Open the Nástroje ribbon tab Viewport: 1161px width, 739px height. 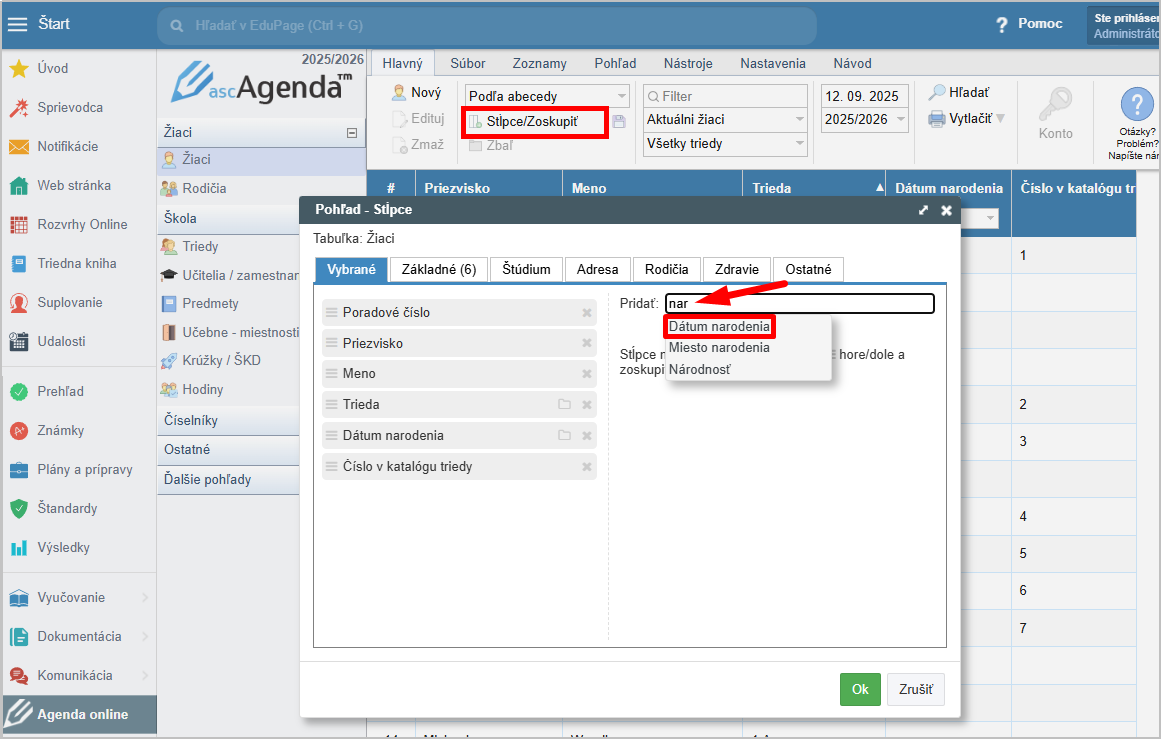(688, 63)
